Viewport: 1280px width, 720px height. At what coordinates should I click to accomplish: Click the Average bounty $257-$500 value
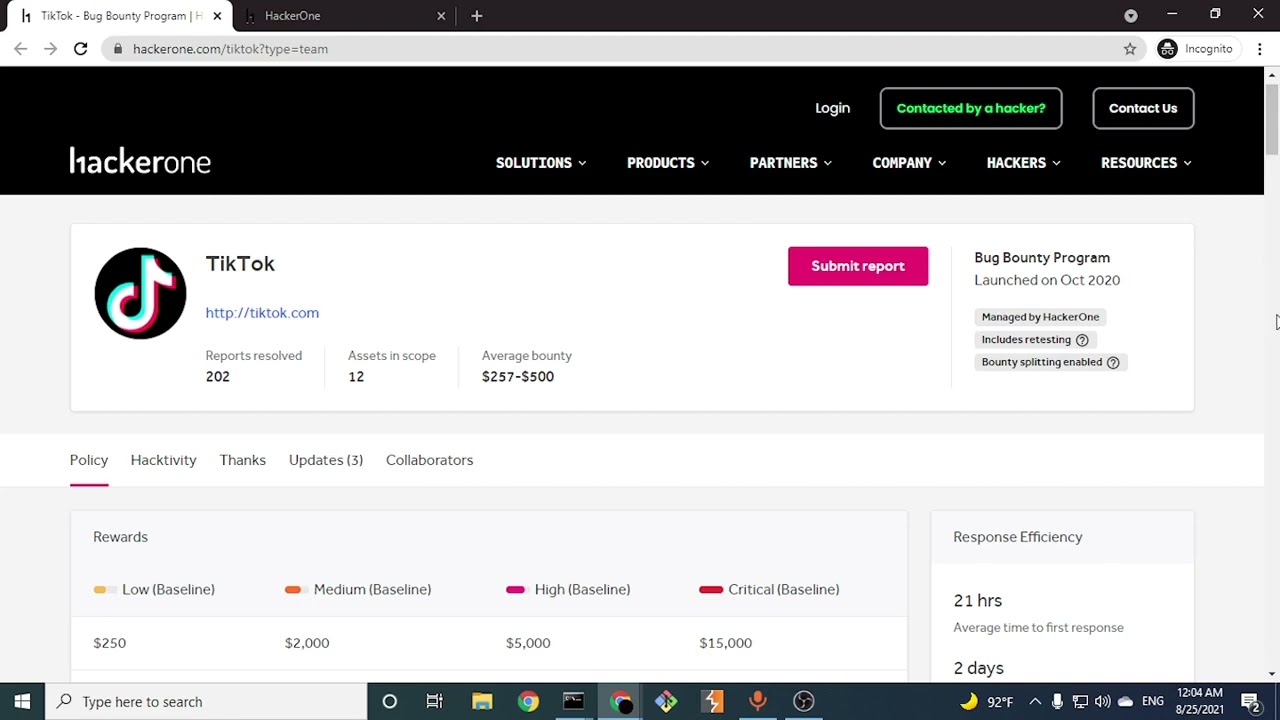coord(518,377)
